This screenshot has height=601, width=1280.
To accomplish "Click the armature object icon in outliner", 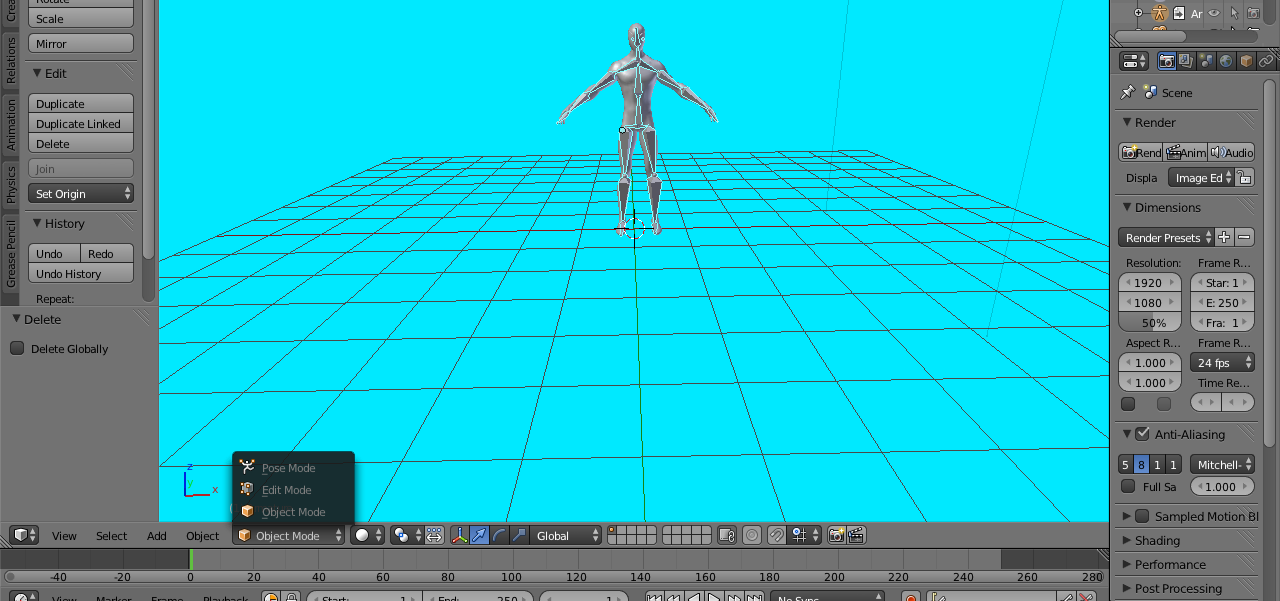I will 1159,13.
